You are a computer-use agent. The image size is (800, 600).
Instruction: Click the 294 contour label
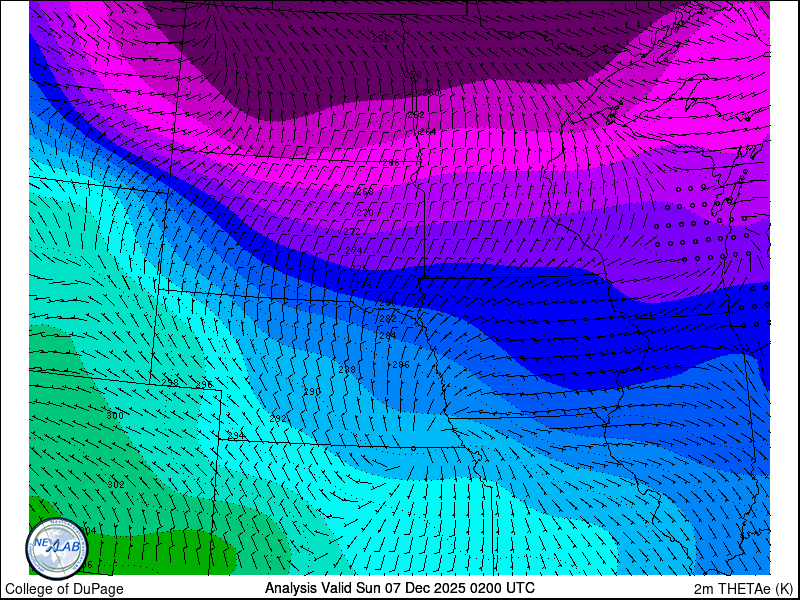(236, 436)
